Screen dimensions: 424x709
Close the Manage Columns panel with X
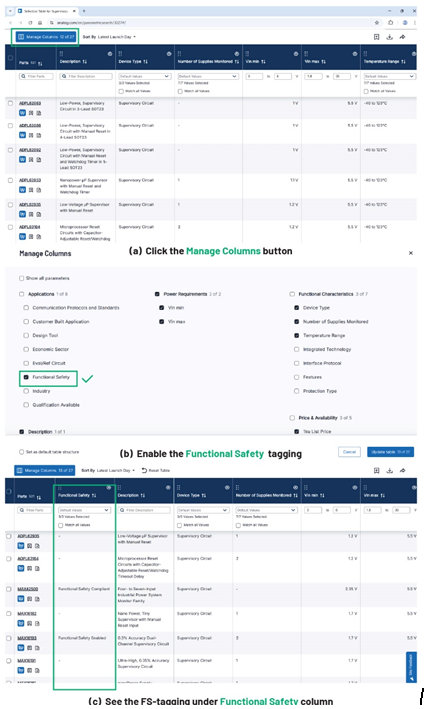(x=410, y=253)
